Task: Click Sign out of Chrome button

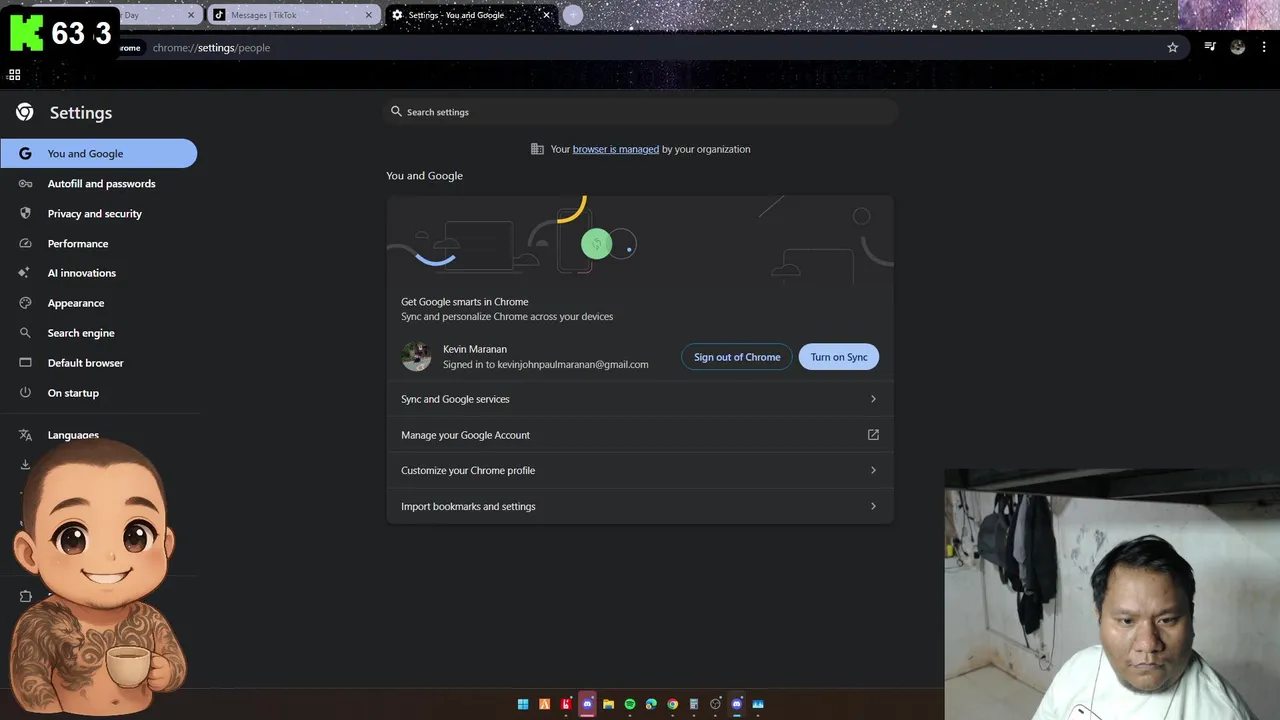Action: pyautogui.click(x=737, y=357)
